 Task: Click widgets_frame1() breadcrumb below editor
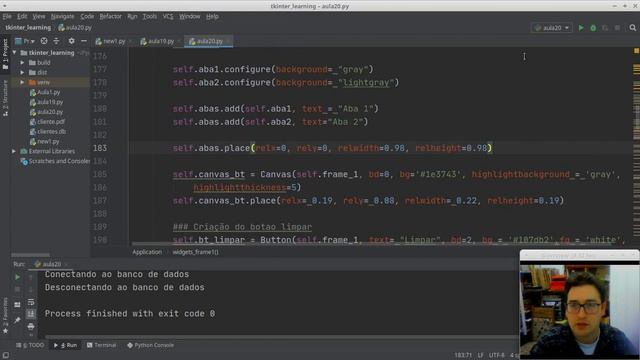pyautogui.click(x=195, y=252)
